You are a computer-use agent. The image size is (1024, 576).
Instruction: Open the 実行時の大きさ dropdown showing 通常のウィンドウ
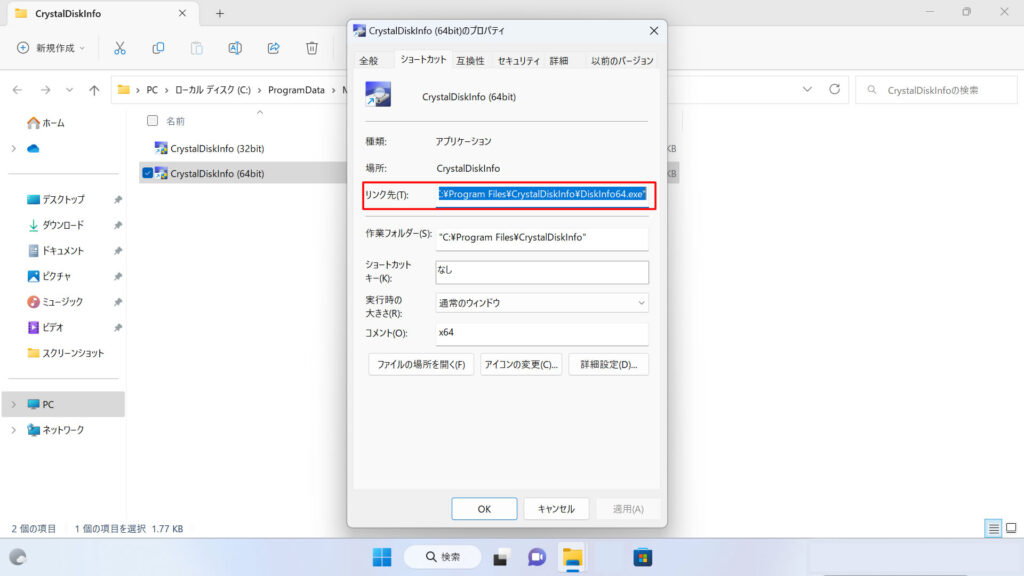(542, 303)
